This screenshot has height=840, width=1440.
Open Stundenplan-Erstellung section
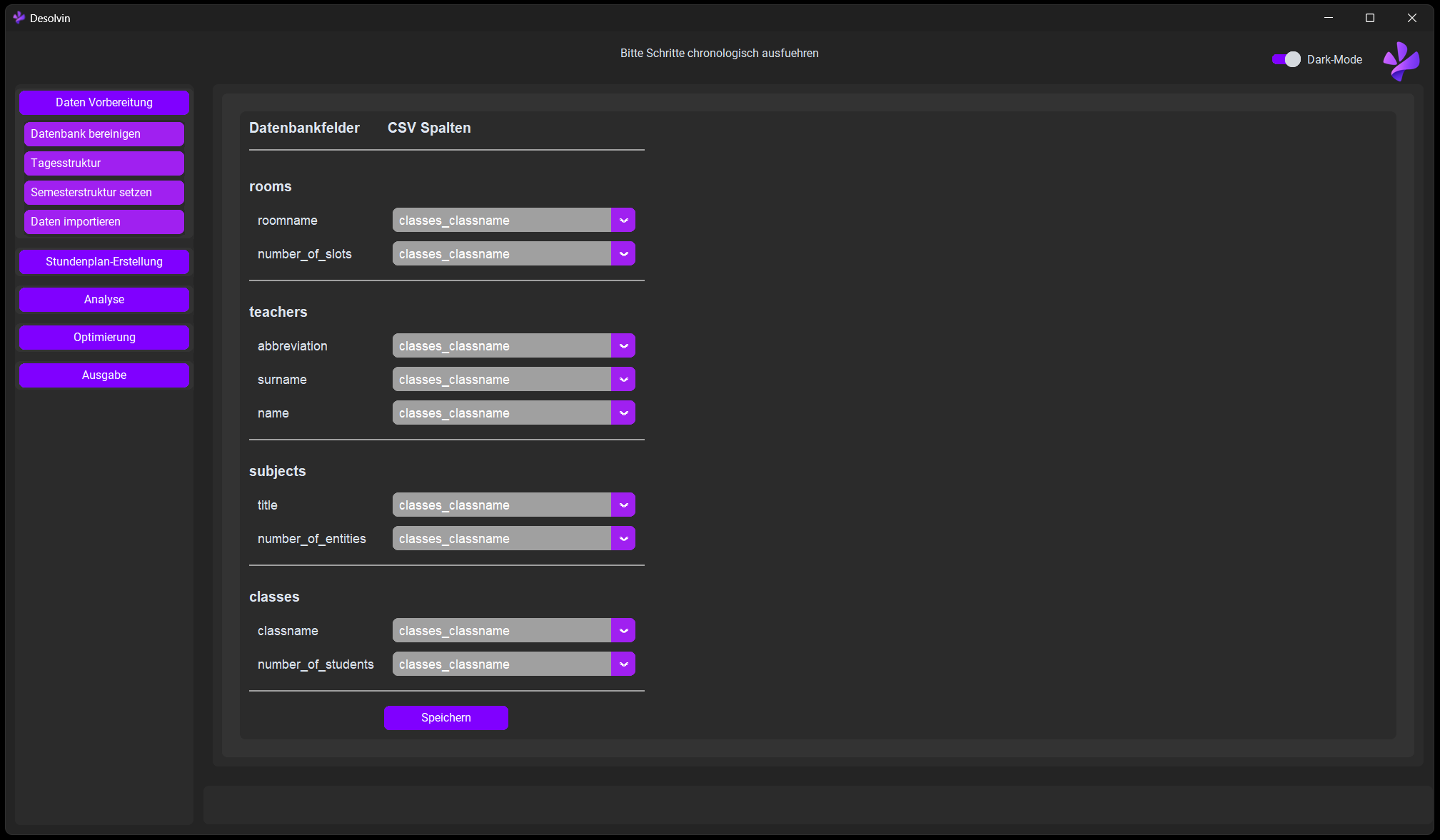[104, 261]
